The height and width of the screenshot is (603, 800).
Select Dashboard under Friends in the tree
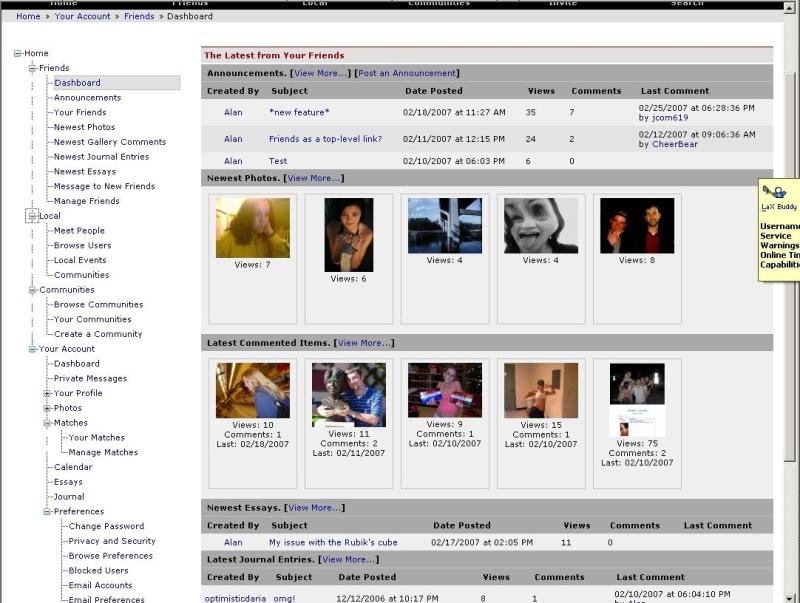78,83
